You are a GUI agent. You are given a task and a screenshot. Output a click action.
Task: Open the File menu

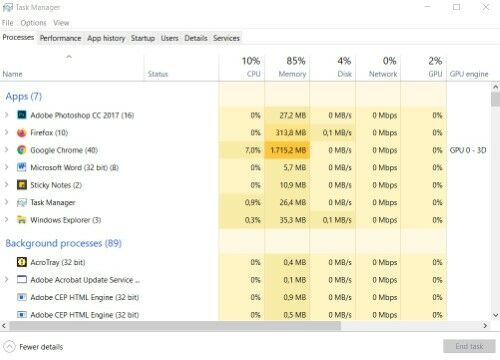[7, 23]
